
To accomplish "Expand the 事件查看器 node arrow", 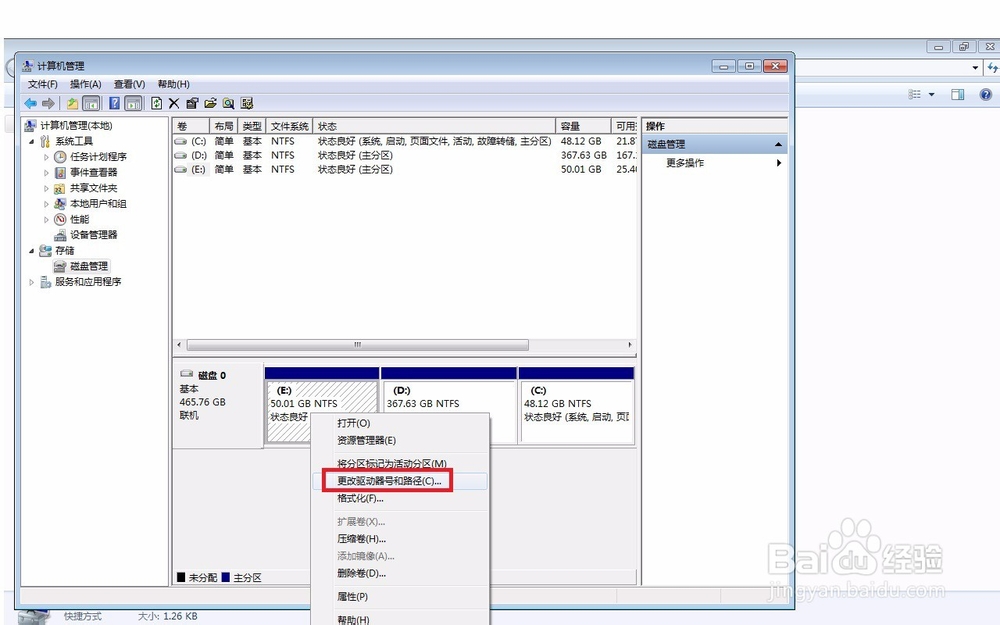I will coord(46,172).
